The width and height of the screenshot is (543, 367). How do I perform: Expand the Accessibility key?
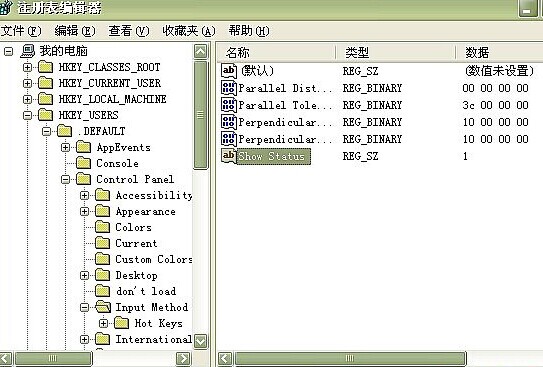[x=84, y=195]
